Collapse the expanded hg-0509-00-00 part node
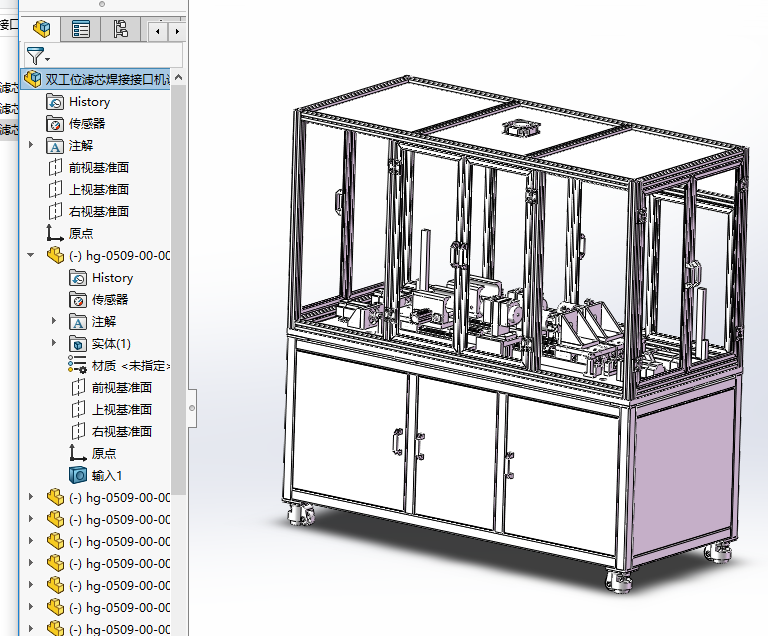768x636 pixels. pos(31,255)
